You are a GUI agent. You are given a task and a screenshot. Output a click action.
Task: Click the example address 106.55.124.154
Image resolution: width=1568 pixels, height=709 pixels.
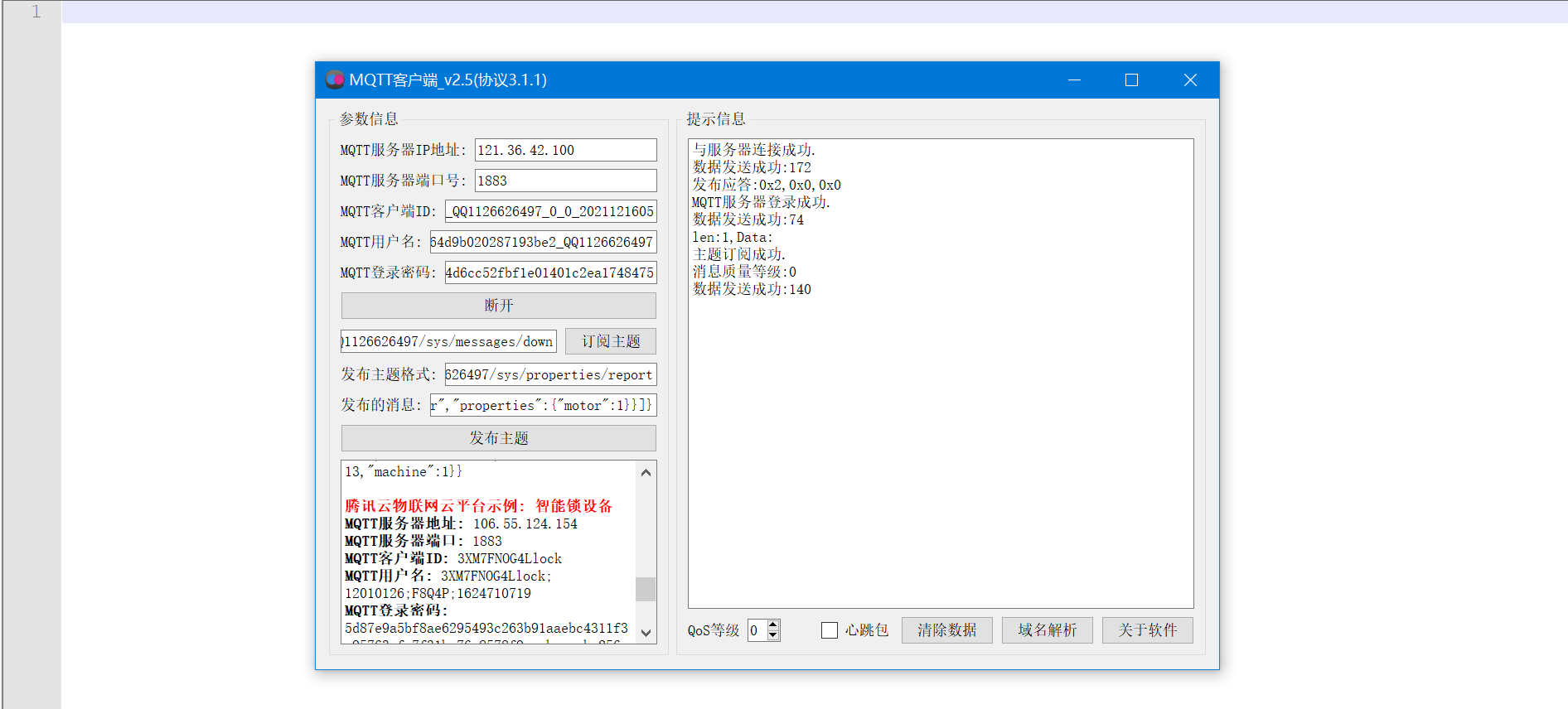pos(525,523)
